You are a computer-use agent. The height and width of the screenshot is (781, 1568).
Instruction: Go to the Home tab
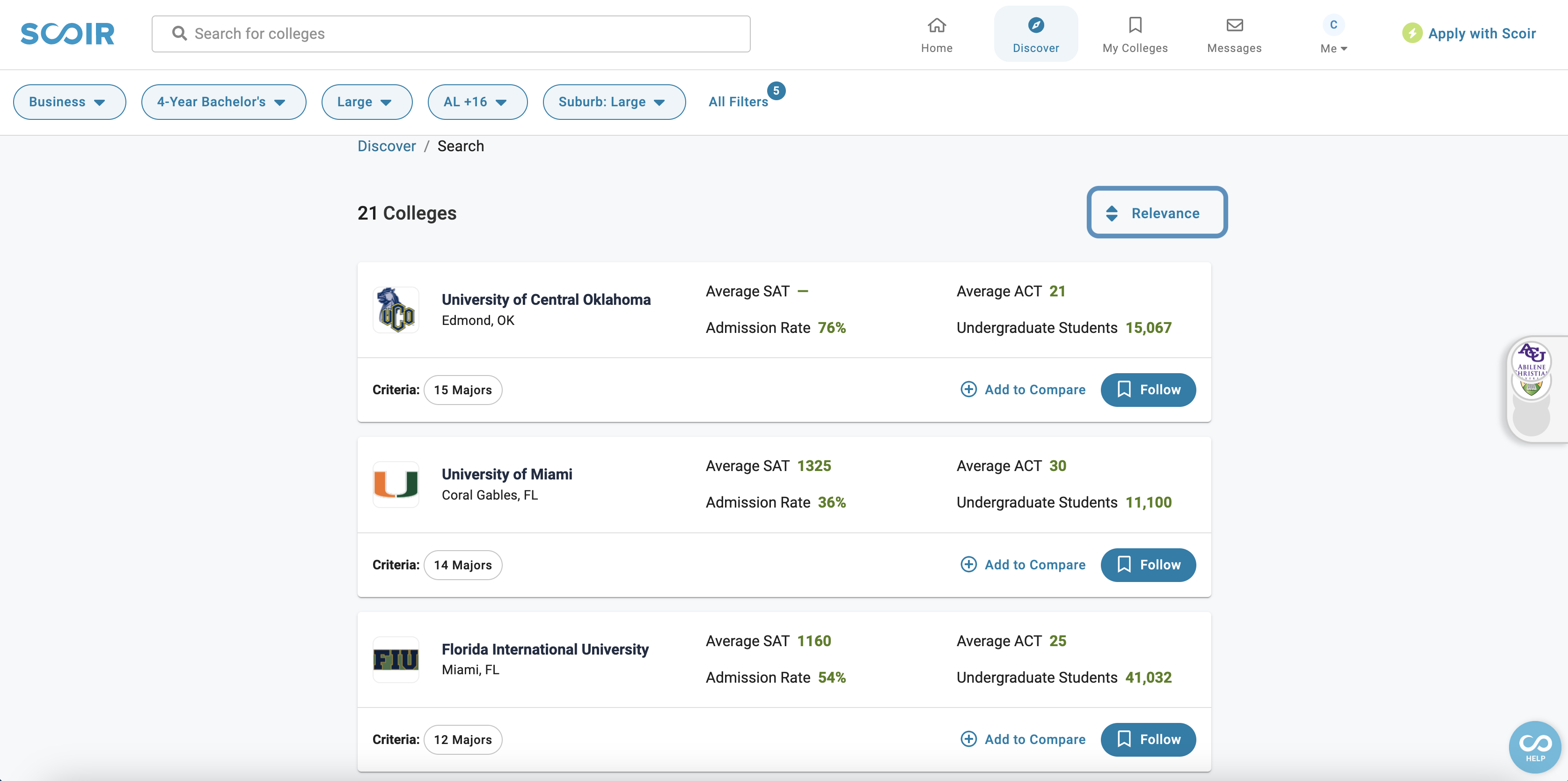[x=936, y=34]
